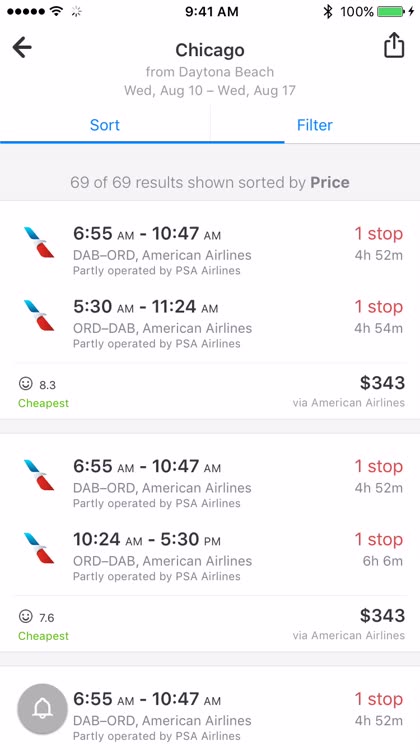Tap the Wi-Fi icon in status bar

tap(57, 11)
